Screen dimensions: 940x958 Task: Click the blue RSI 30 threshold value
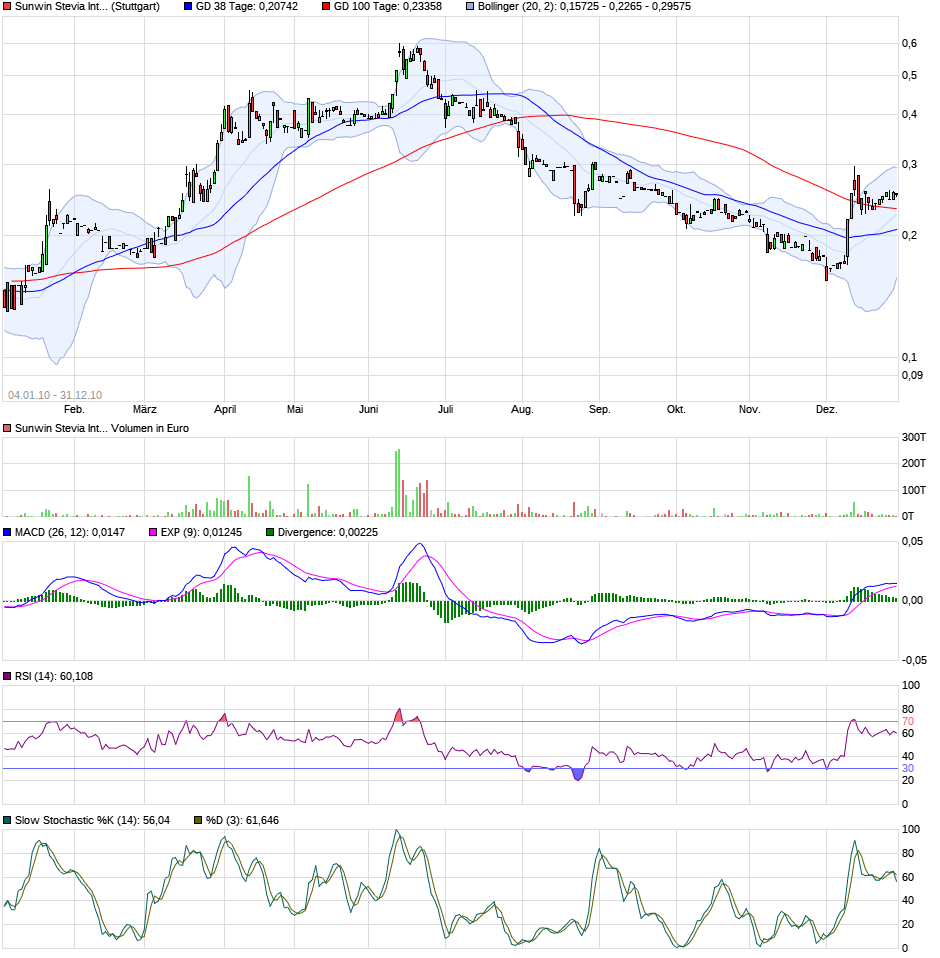pos(908,769)
